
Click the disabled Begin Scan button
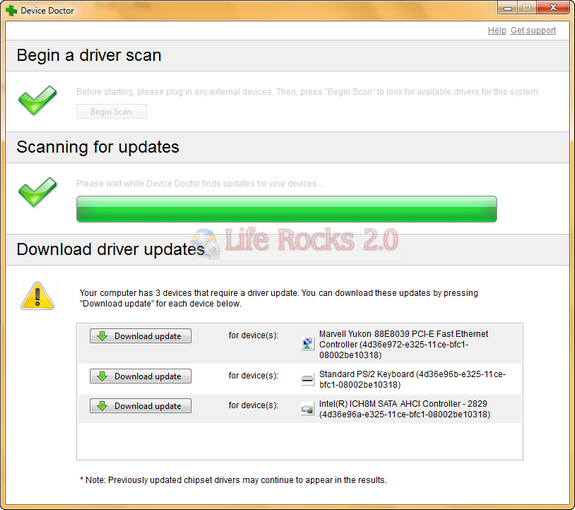[x=111, y=111]
